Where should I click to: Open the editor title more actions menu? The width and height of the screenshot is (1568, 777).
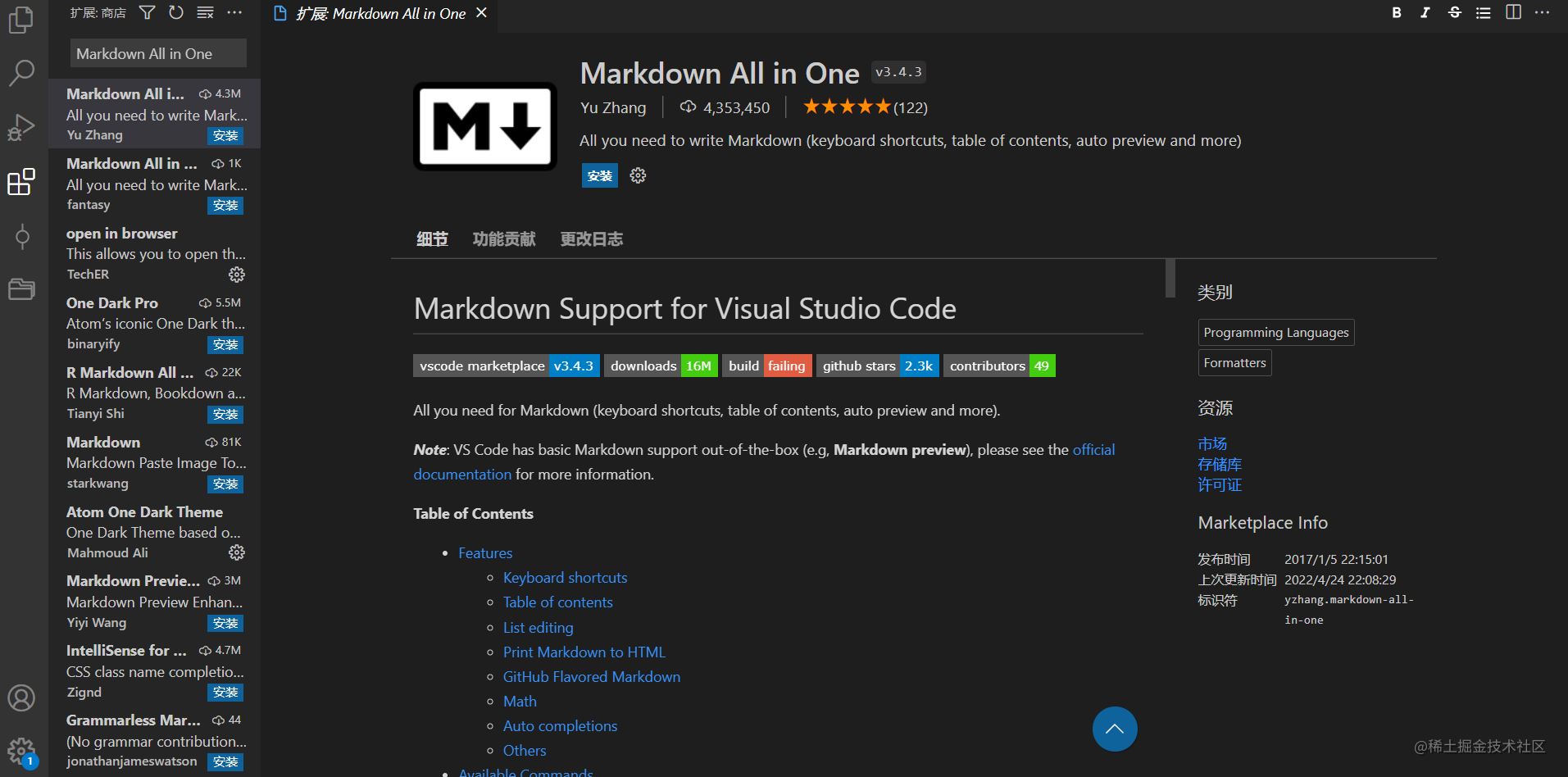(1542, 13)
